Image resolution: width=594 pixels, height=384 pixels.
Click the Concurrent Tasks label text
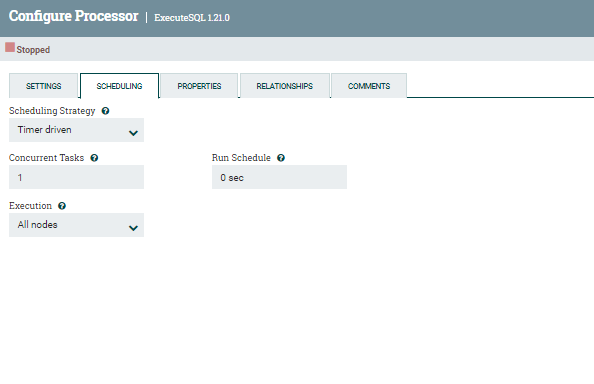[46, 158]
